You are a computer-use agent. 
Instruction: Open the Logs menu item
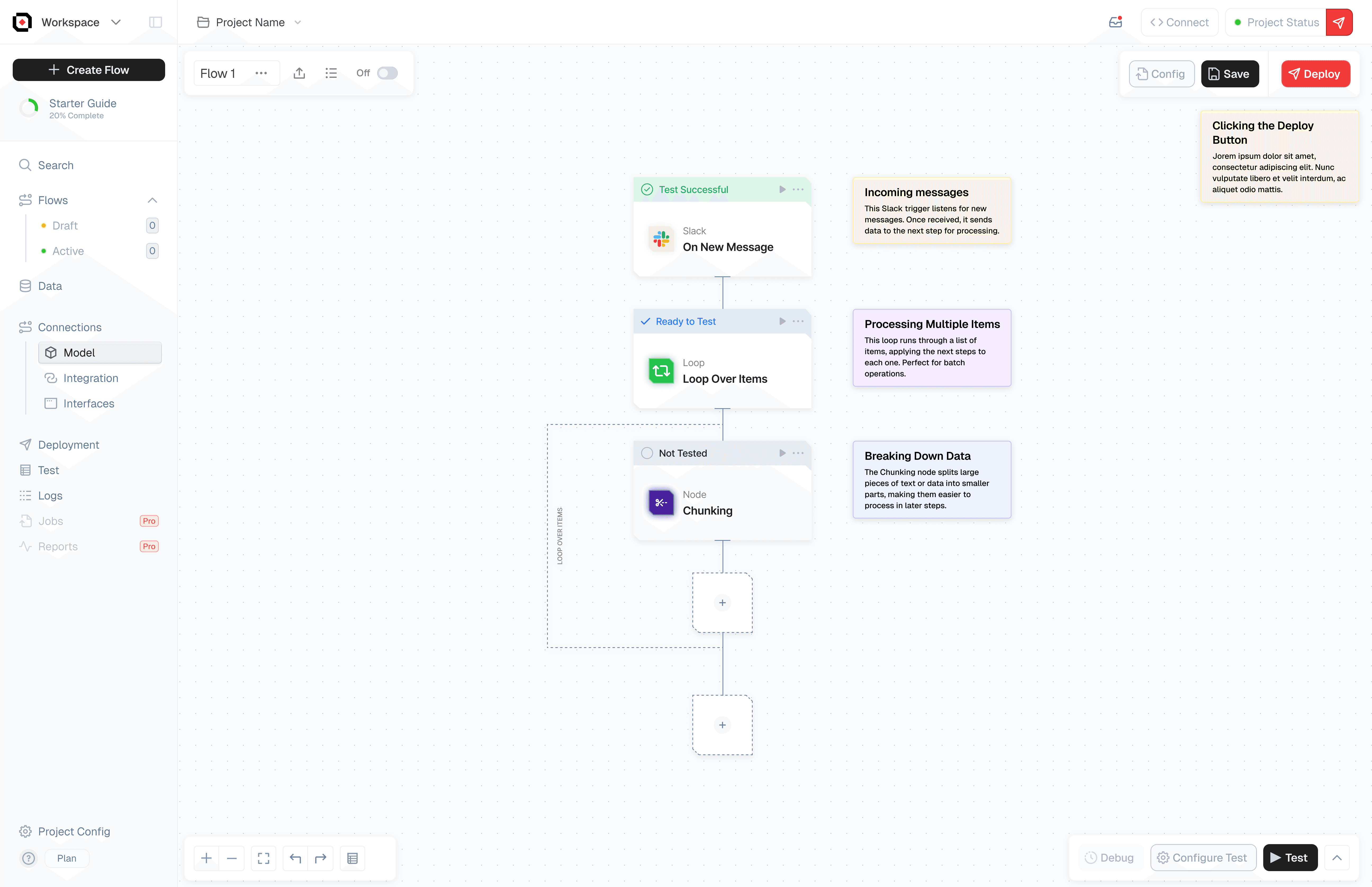coord(50,495)
